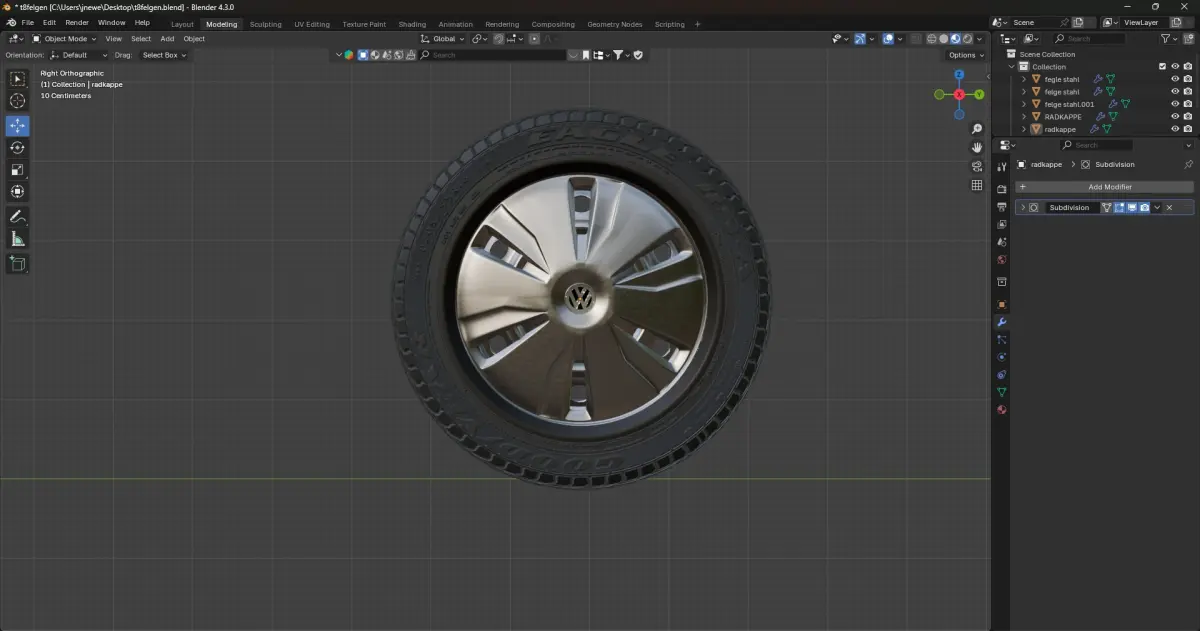Open the Object properties tab
This screenshot has height=631, width=1200.
click(x=1001, y=304)
